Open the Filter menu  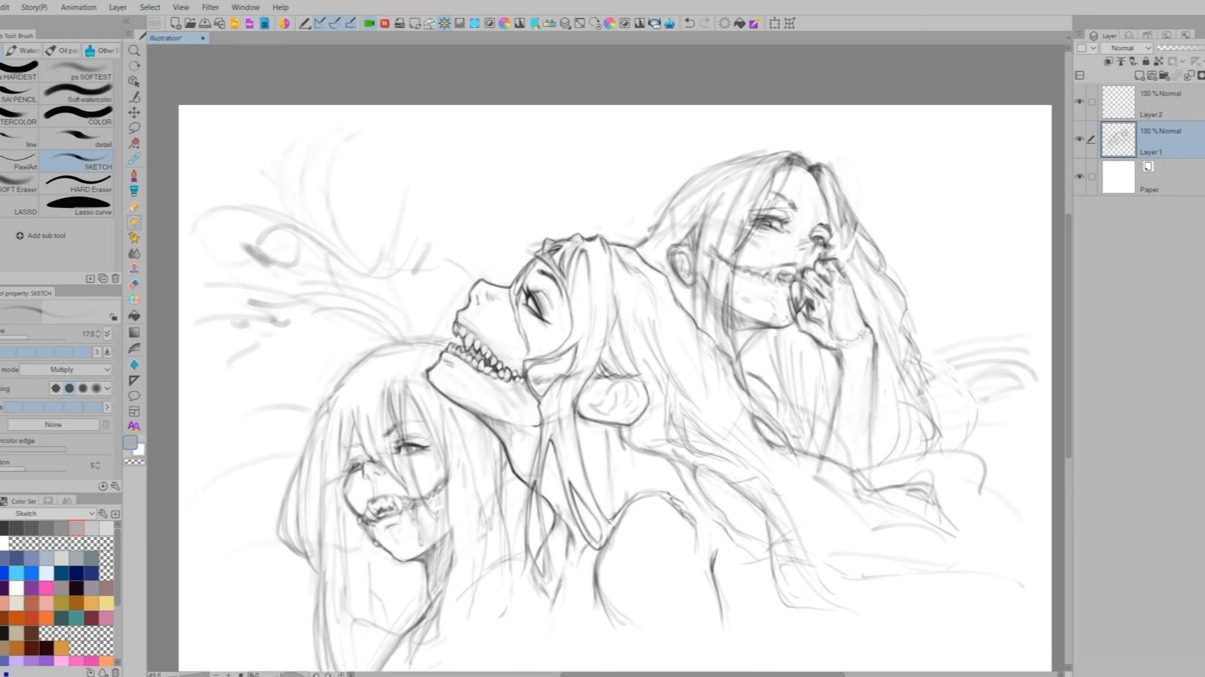[210, 7]
